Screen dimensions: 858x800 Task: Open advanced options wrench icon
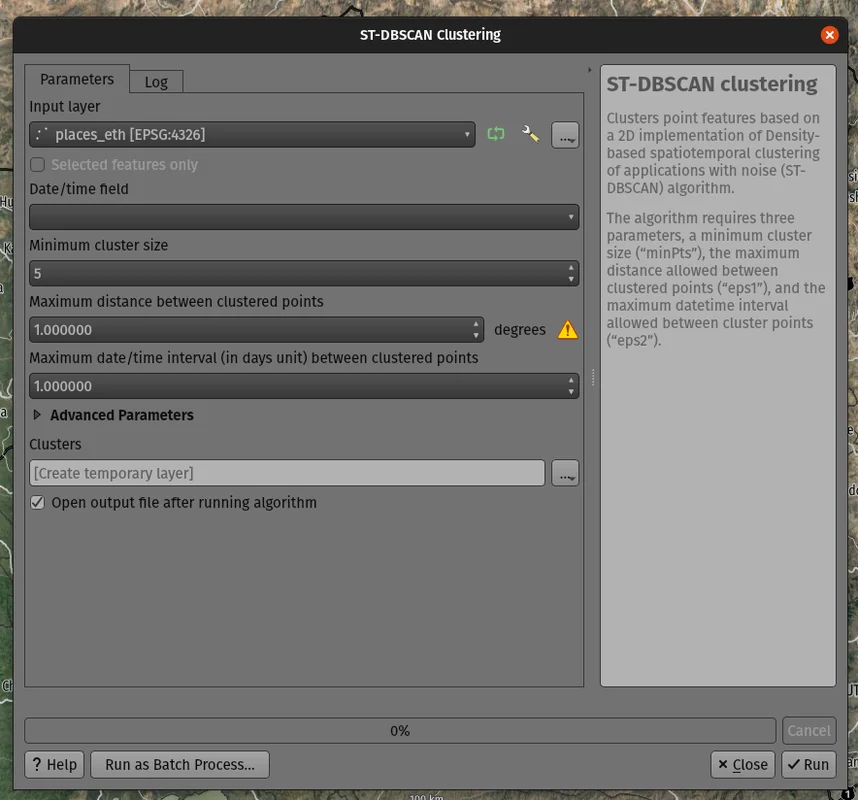[x=531, y=134]
